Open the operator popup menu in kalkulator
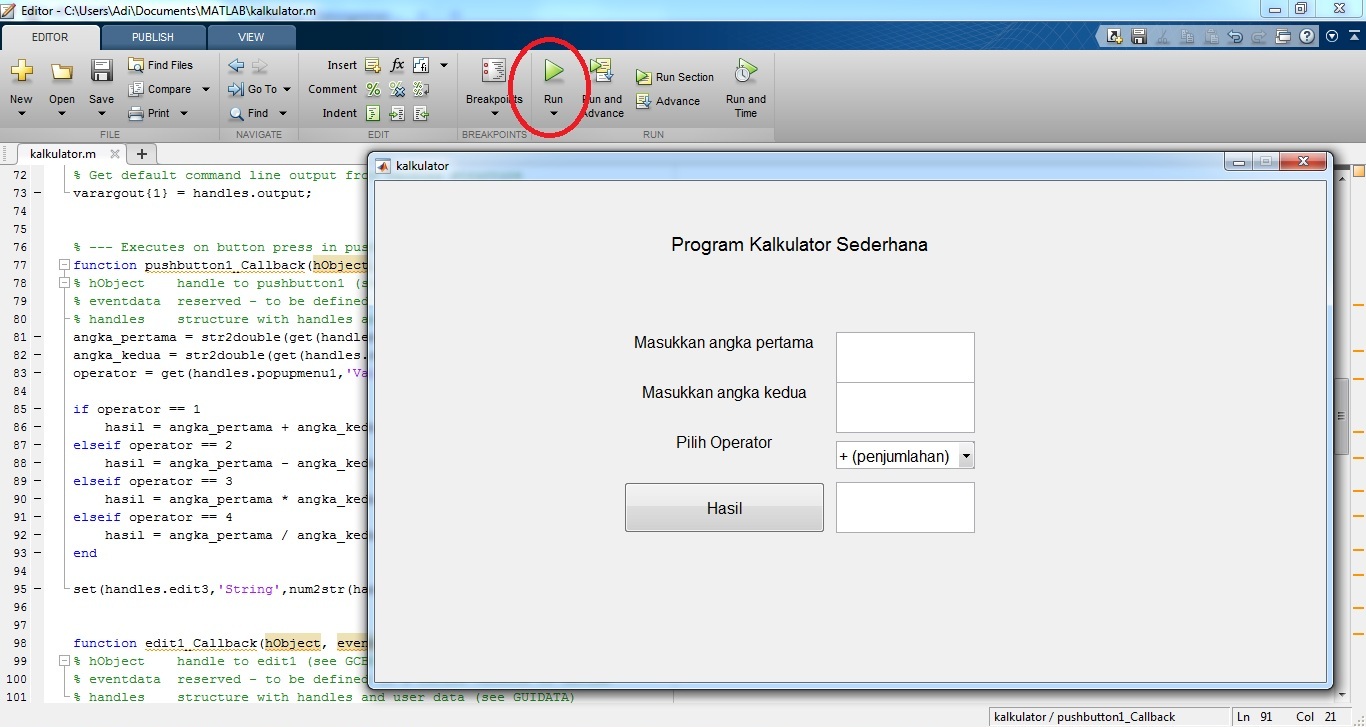This screenshot has width=1366, height=727. [x=905, y=456]
